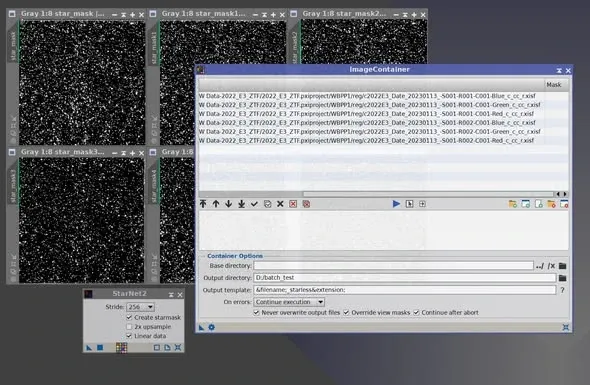This screenshot has width=590, height=385.
Task: Click the cursor-in-box icon beside play
Action: pos(409,204)
